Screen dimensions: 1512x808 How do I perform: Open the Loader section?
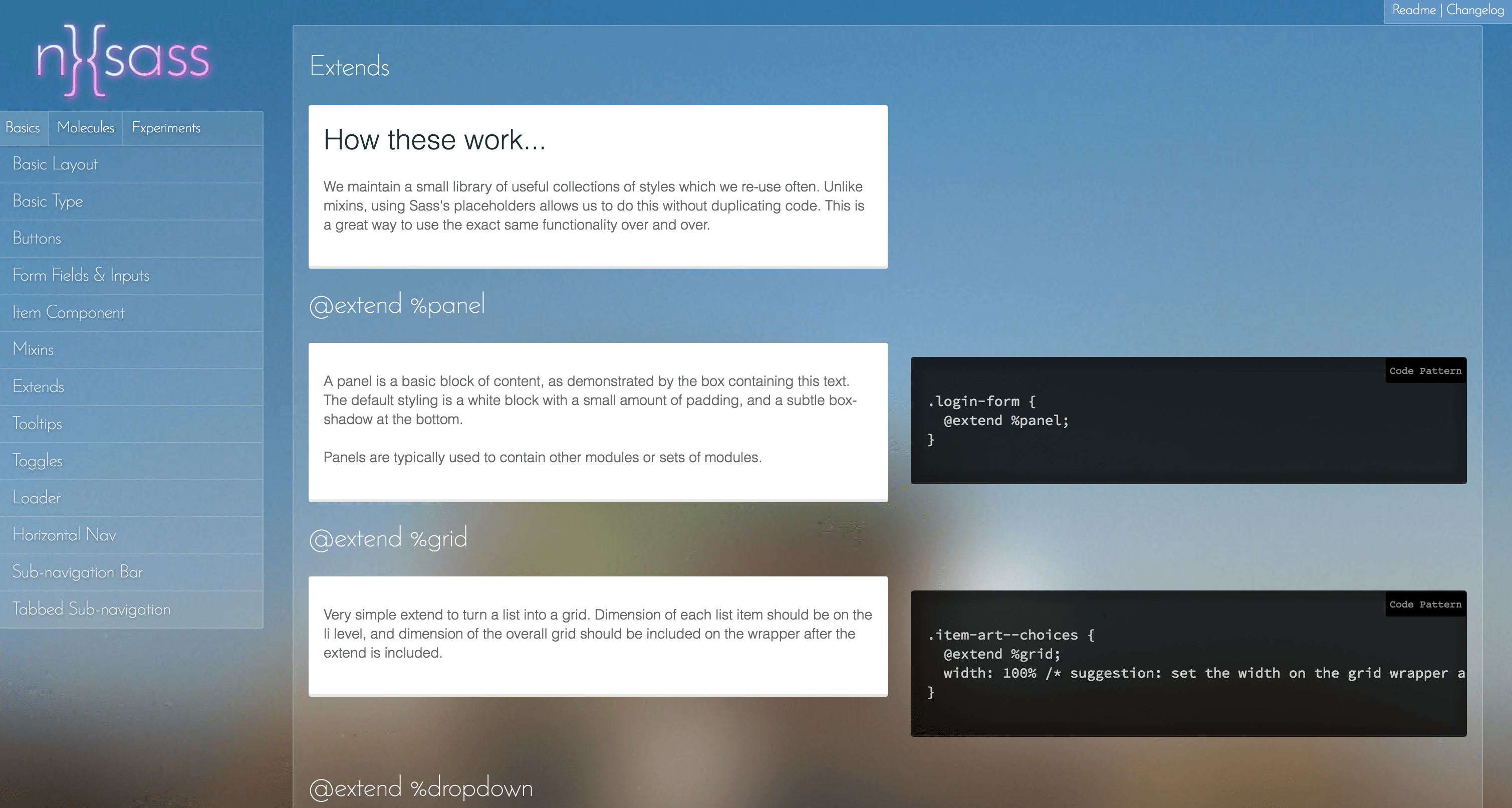(131, 498)
